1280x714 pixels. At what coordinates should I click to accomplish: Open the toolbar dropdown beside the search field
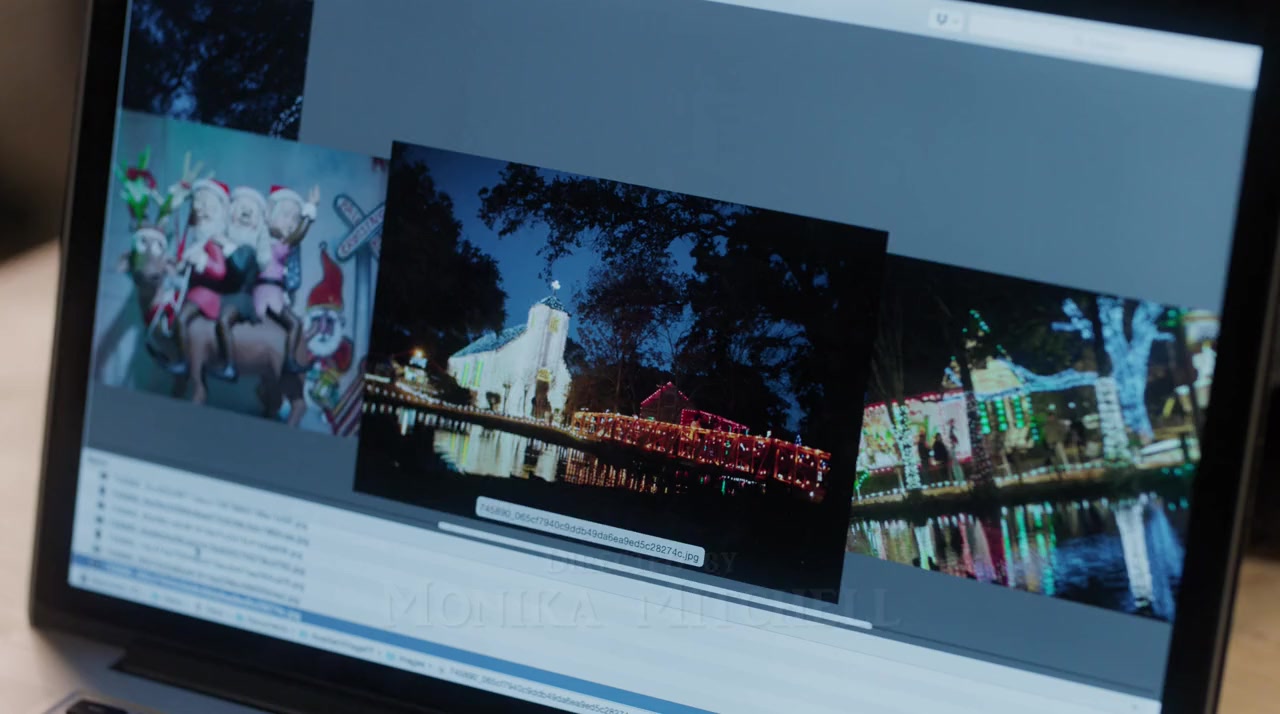click(x=945, y=20)
